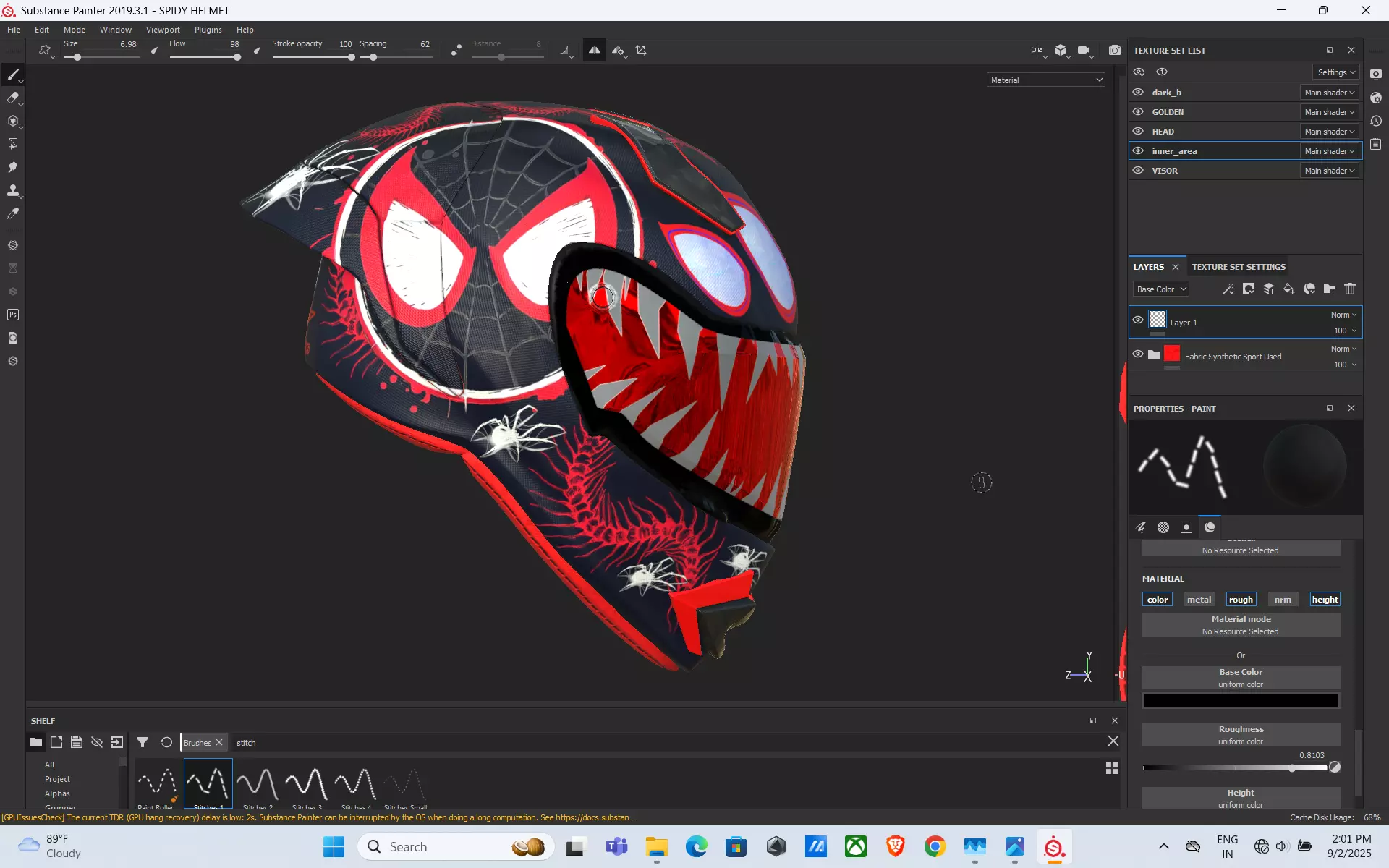This screenshot has width=1389, height=868.
Task: Enable lazy mouse icon
Action: coord(456,51)
